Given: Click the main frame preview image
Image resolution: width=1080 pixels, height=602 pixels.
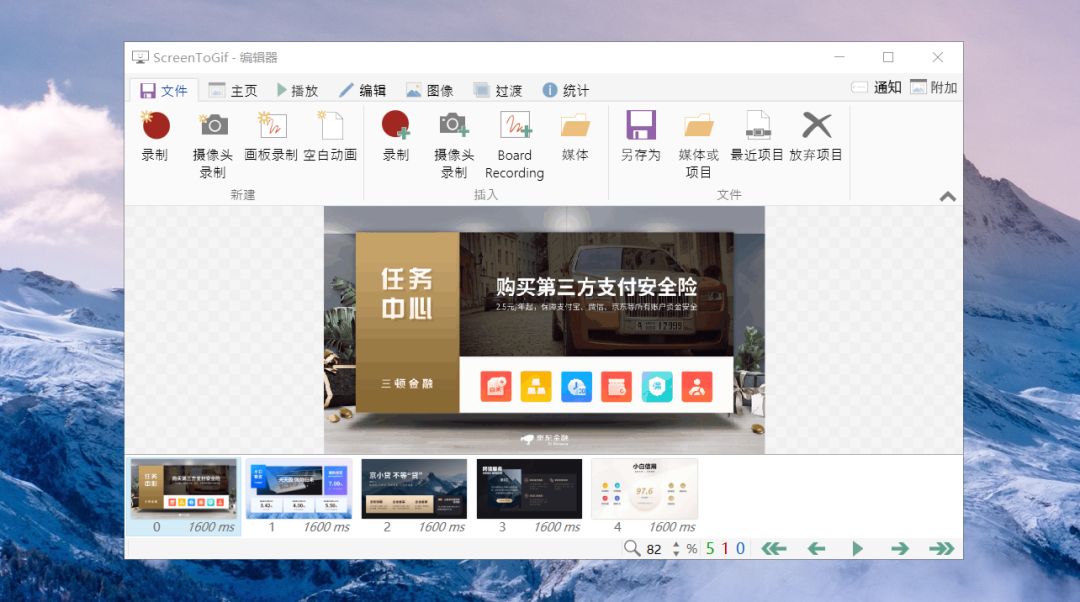Looking at the screenshot, I should tap(544, 330).
